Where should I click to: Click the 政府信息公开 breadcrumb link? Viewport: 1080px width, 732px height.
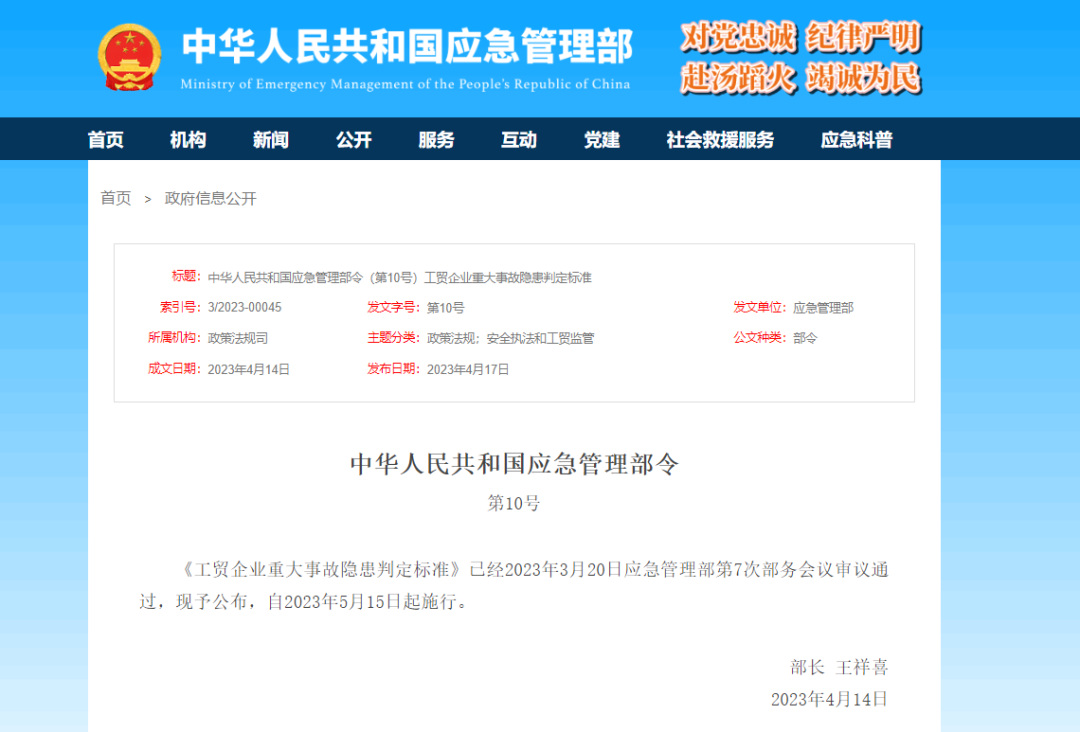point(211,198)
